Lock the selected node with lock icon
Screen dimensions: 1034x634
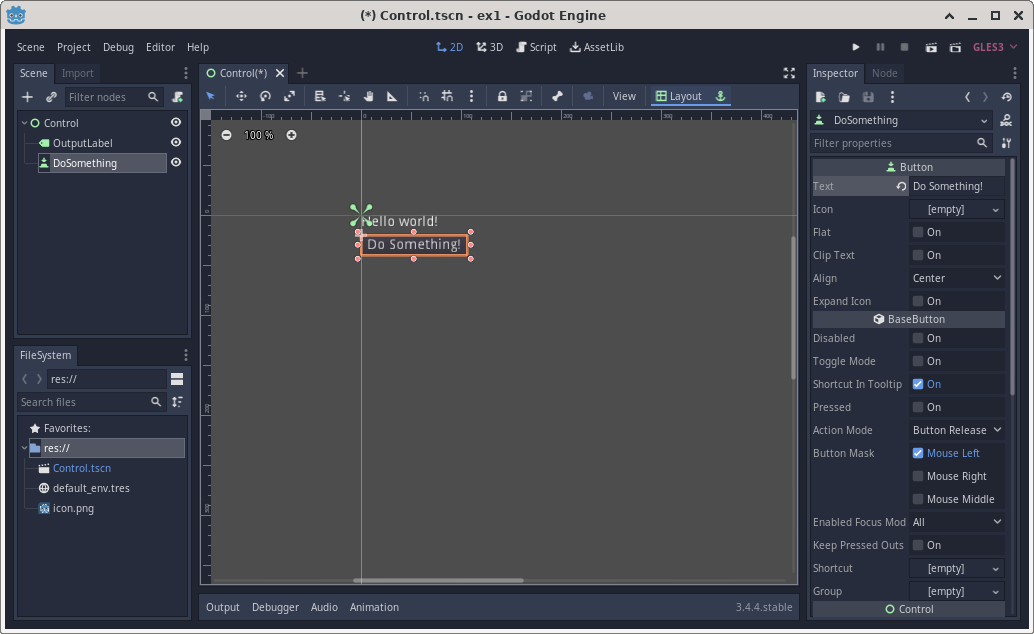click(502, 96)
